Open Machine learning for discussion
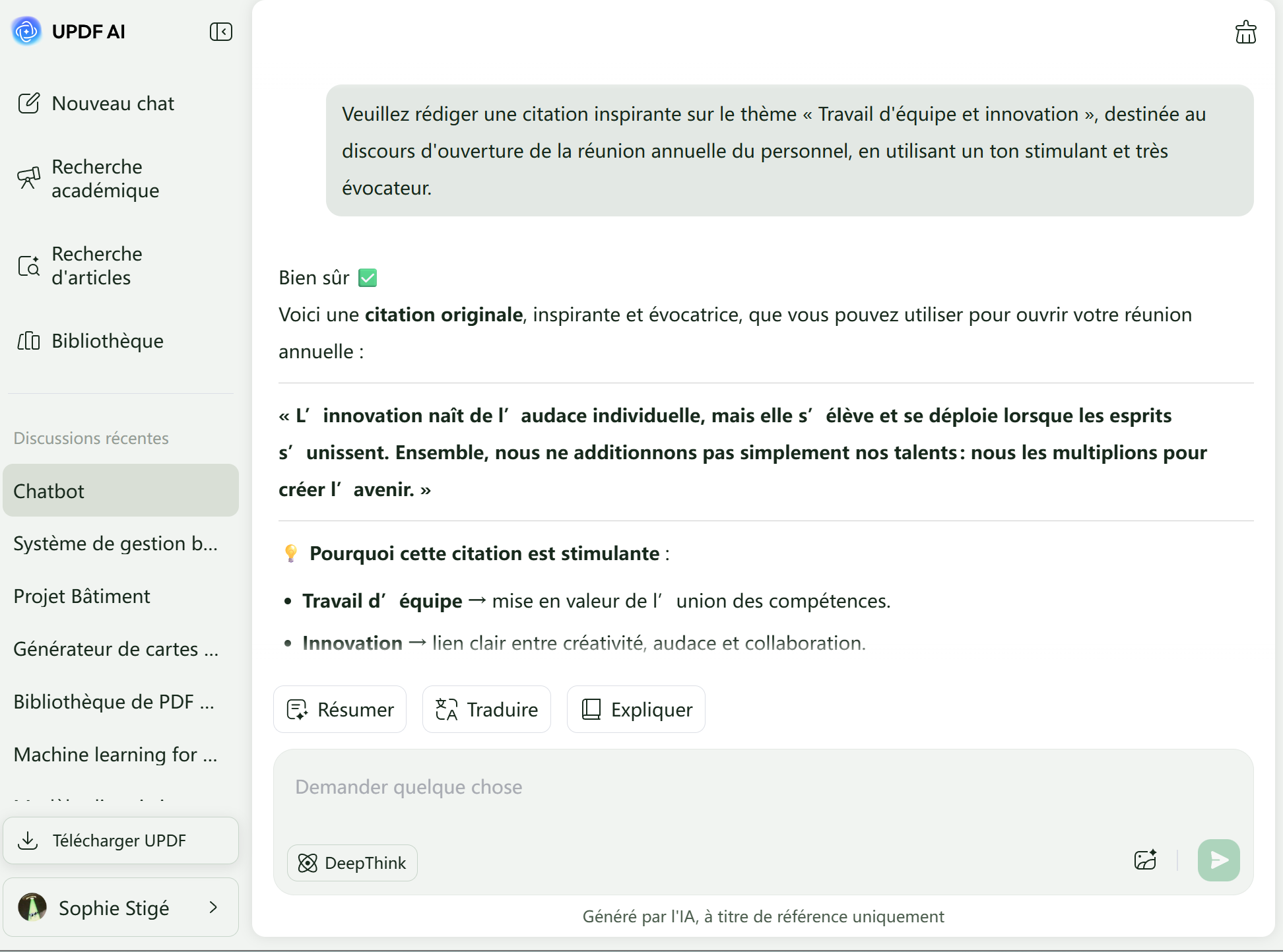 coord(115,755)
